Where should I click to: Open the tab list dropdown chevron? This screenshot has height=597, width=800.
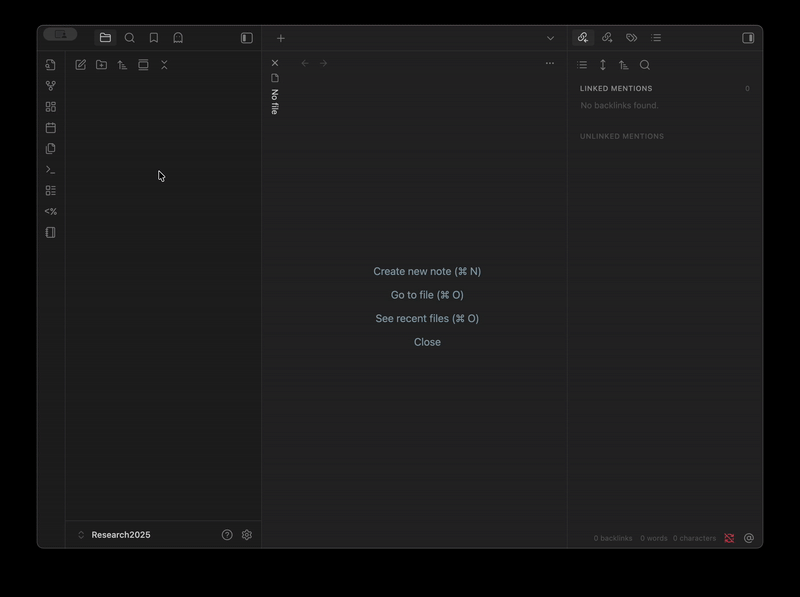tap(550, 38)
